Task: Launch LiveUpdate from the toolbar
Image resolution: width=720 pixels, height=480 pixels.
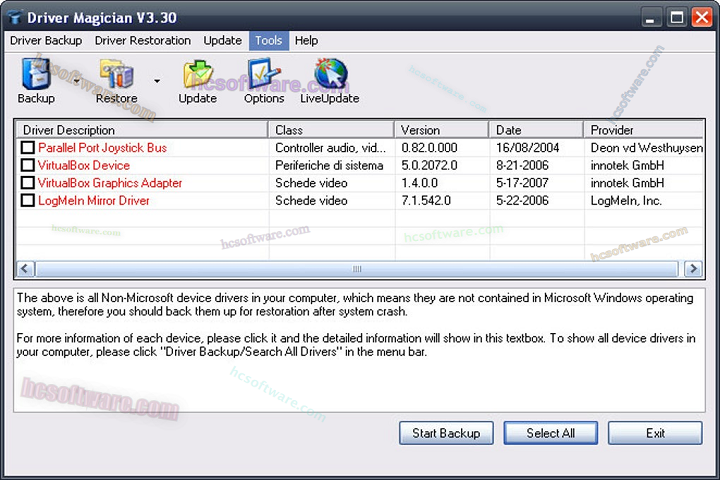Action: point(330,80)
